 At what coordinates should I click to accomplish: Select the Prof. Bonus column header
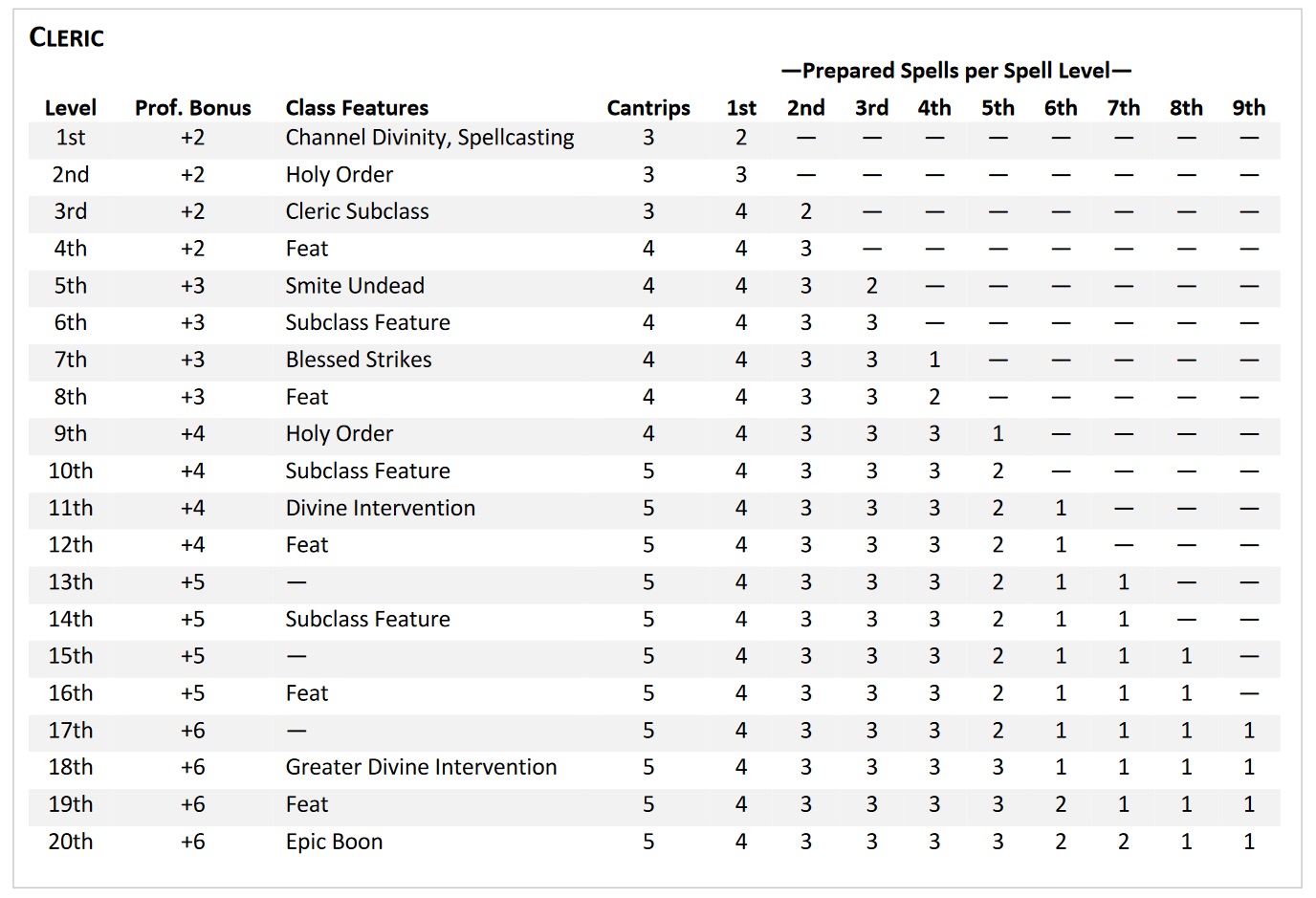tap(193, 108)
